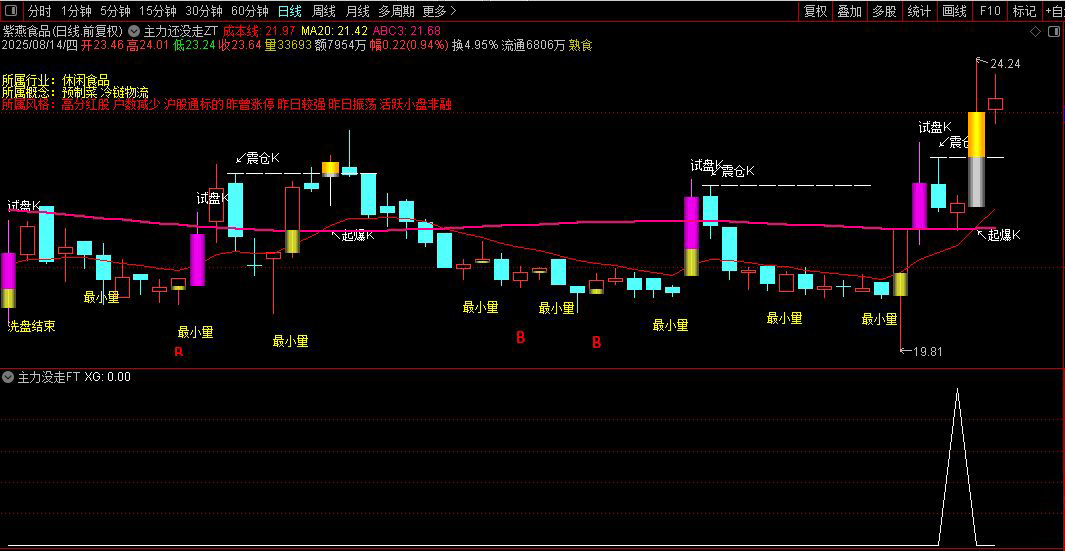Click the red 所属风格 style line
Viewport: 1065px width, 551px height.
tap(227, 104)
